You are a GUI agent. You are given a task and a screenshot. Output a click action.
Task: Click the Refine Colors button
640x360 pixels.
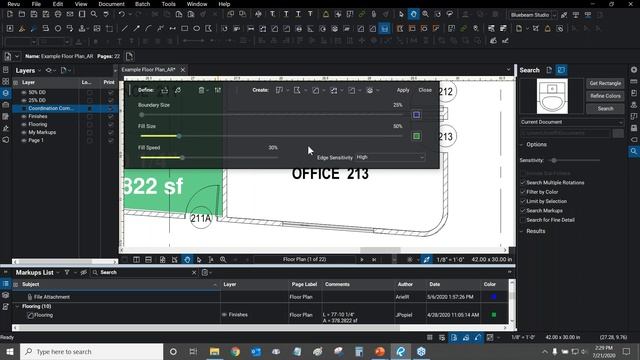(x=605, y=96)
